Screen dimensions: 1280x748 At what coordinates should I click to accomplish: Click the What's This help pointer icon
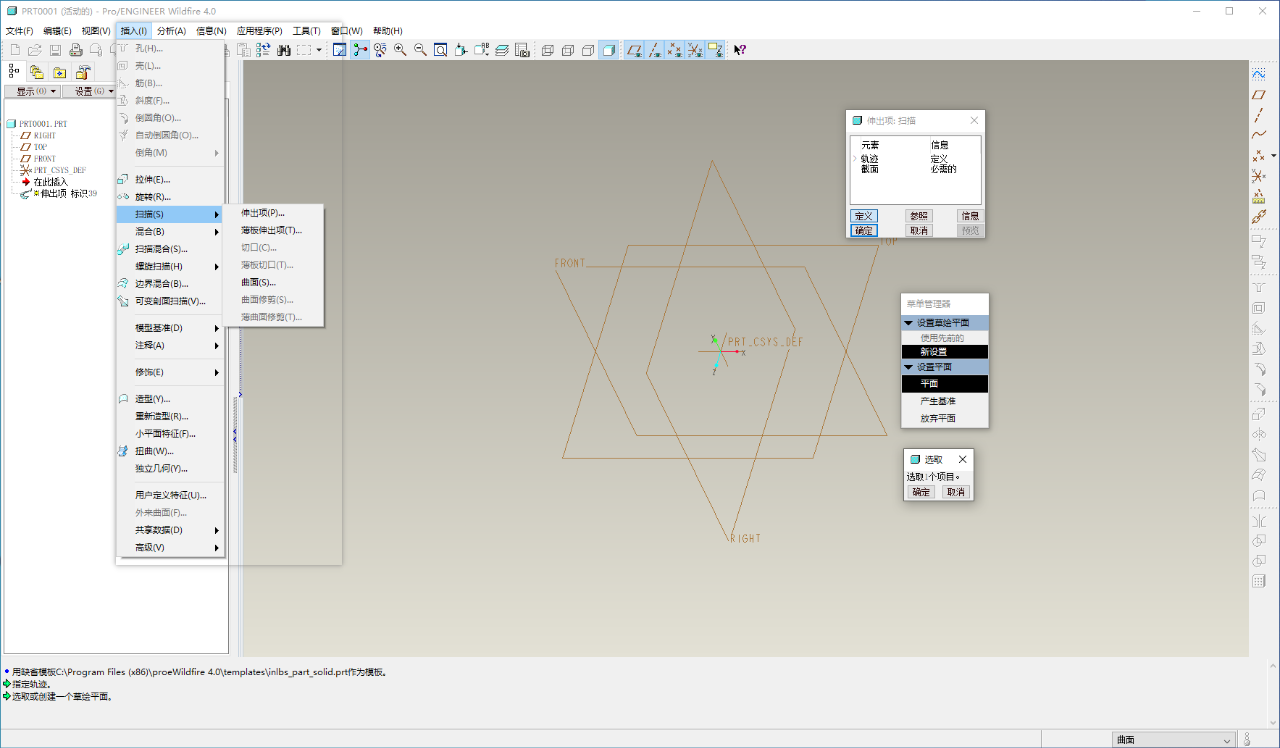pyautogui.click(x=740, y=50)
